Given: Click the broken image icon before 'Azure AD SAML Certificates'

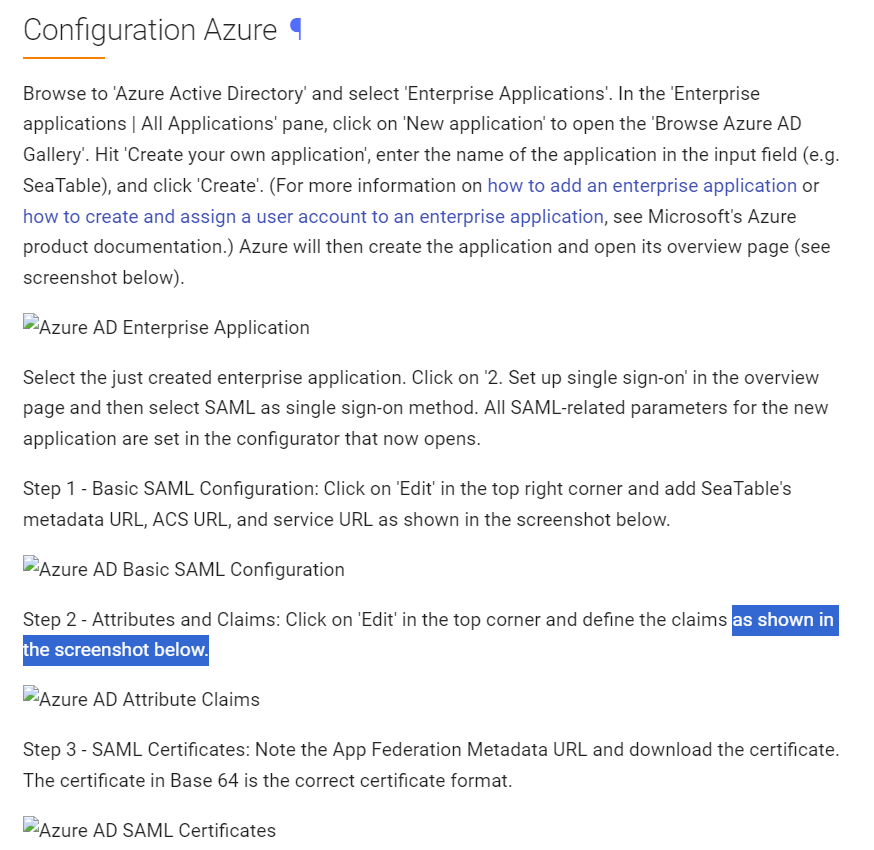Looking at the screenshot, I should [x=31, y=825].
